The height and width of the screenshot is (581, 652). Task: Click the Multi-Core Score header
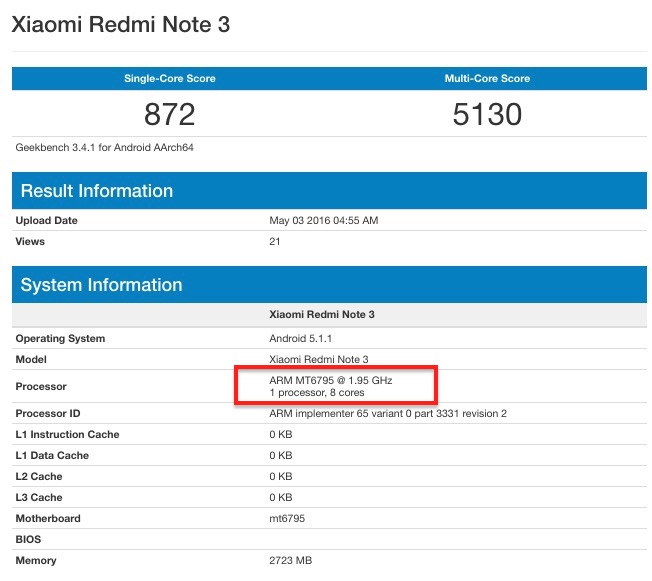(x=487, y=78)
